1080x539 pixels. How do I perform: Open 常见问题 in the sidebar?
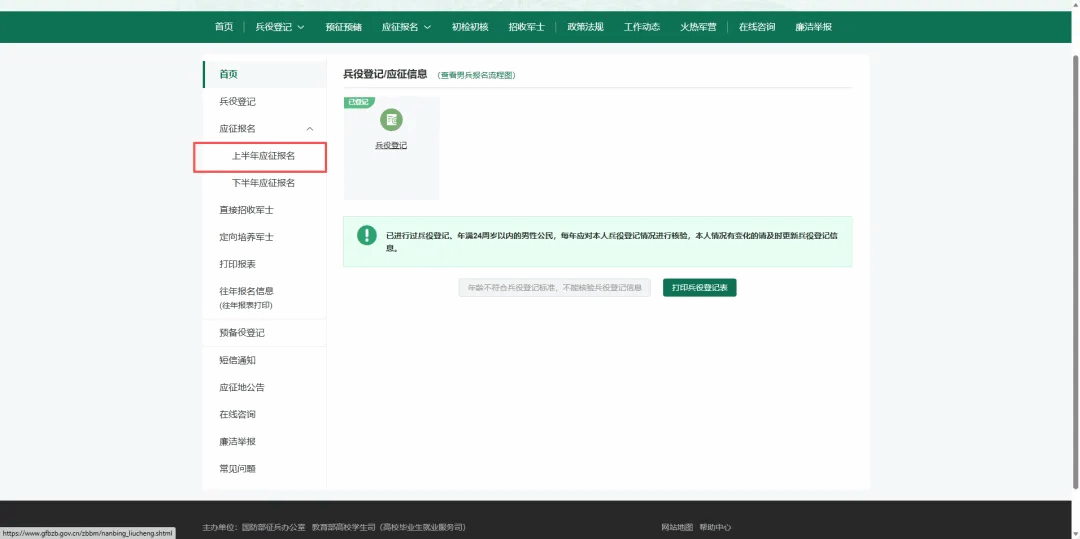(x=237, y=469)
